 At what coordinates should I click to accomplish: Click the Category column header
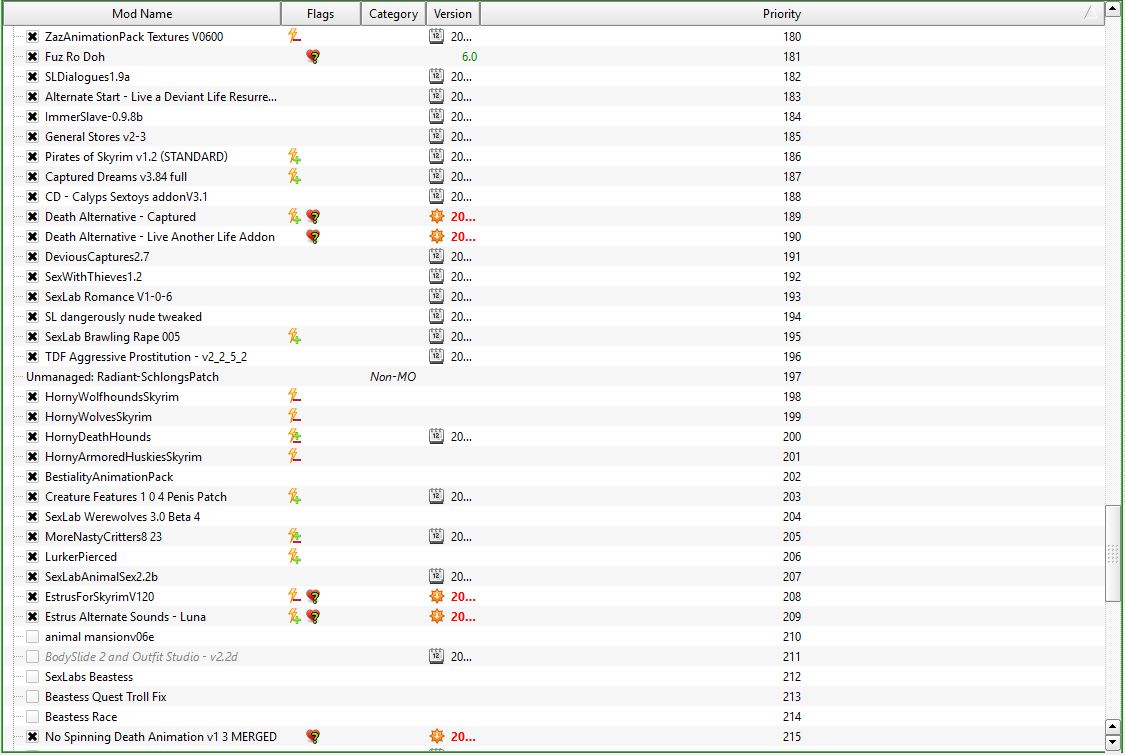pos(393,14)
